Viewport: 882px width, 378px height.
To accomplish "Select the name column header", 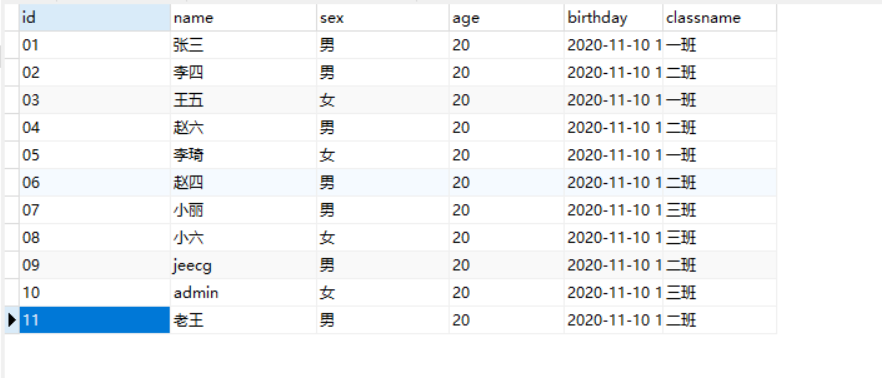I will tap(244, 17).
